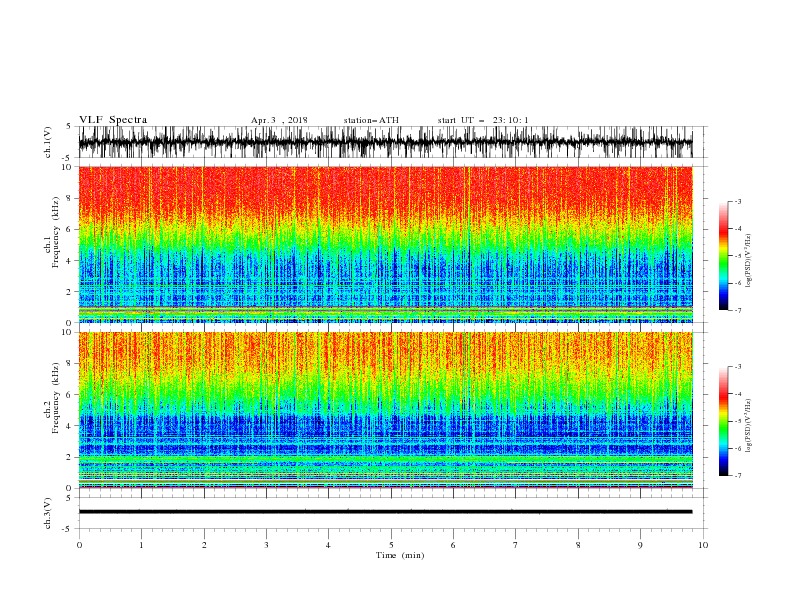Click the '7' tick on time axis

click(516, 545)
